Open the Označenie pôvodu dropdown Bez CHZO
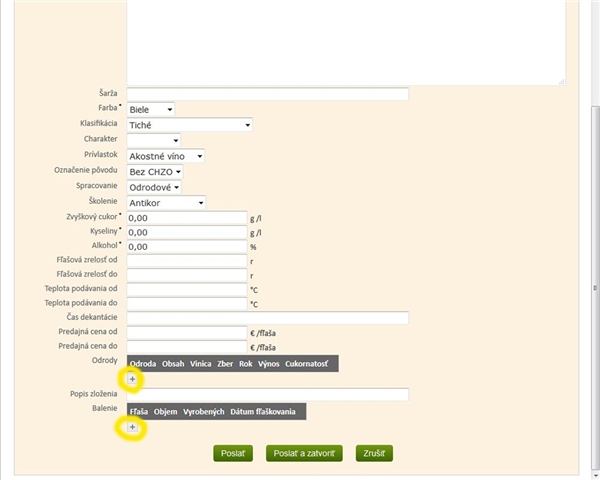Viewport: 600px width, 480px height. point(155,172)
